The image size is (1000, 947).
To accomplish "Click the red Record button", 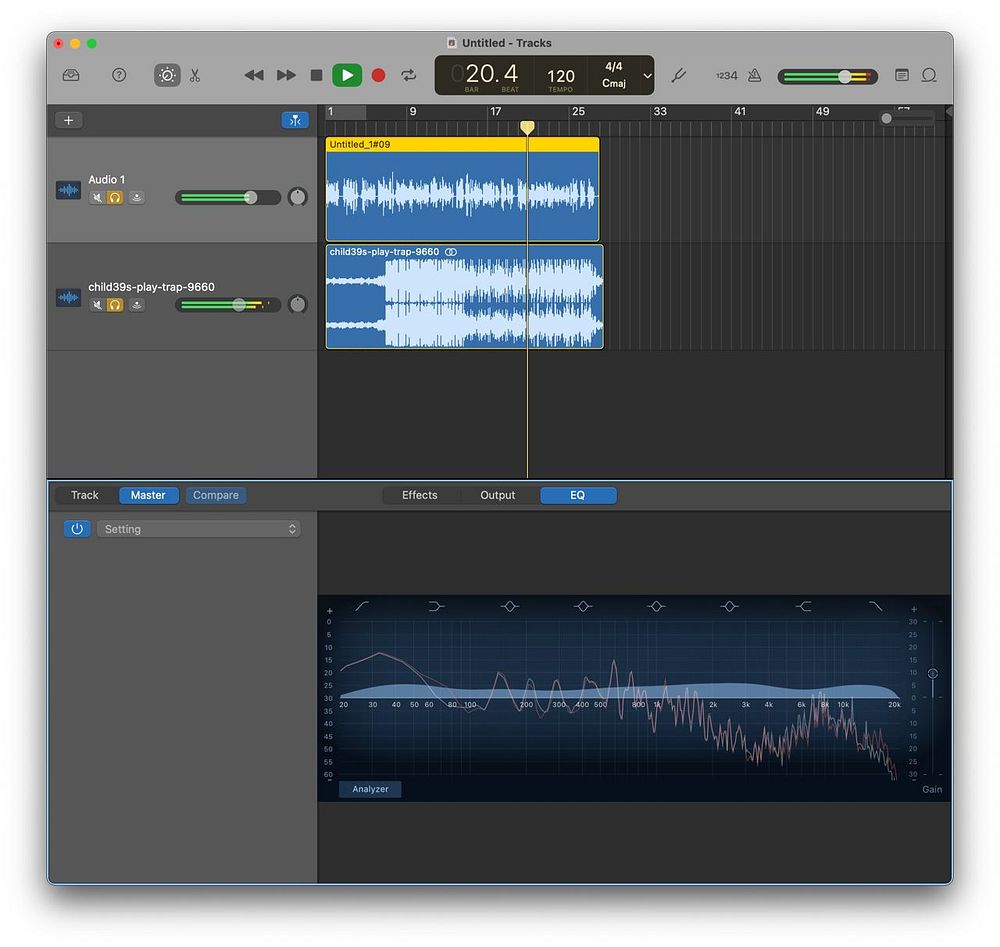I will [x=378, y=75].
